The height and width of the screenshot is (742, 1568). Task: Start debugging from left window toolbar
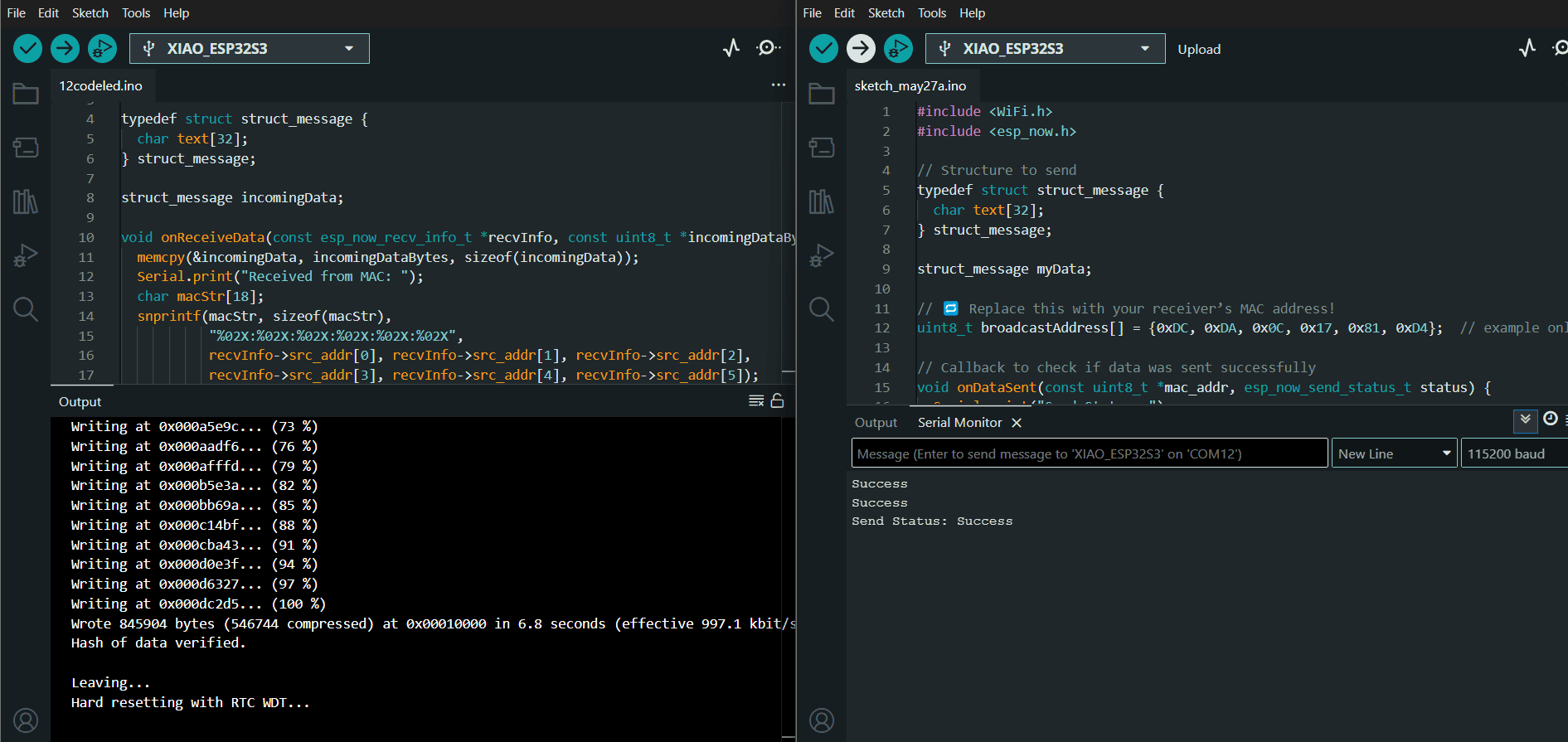(x=102, y=49)
